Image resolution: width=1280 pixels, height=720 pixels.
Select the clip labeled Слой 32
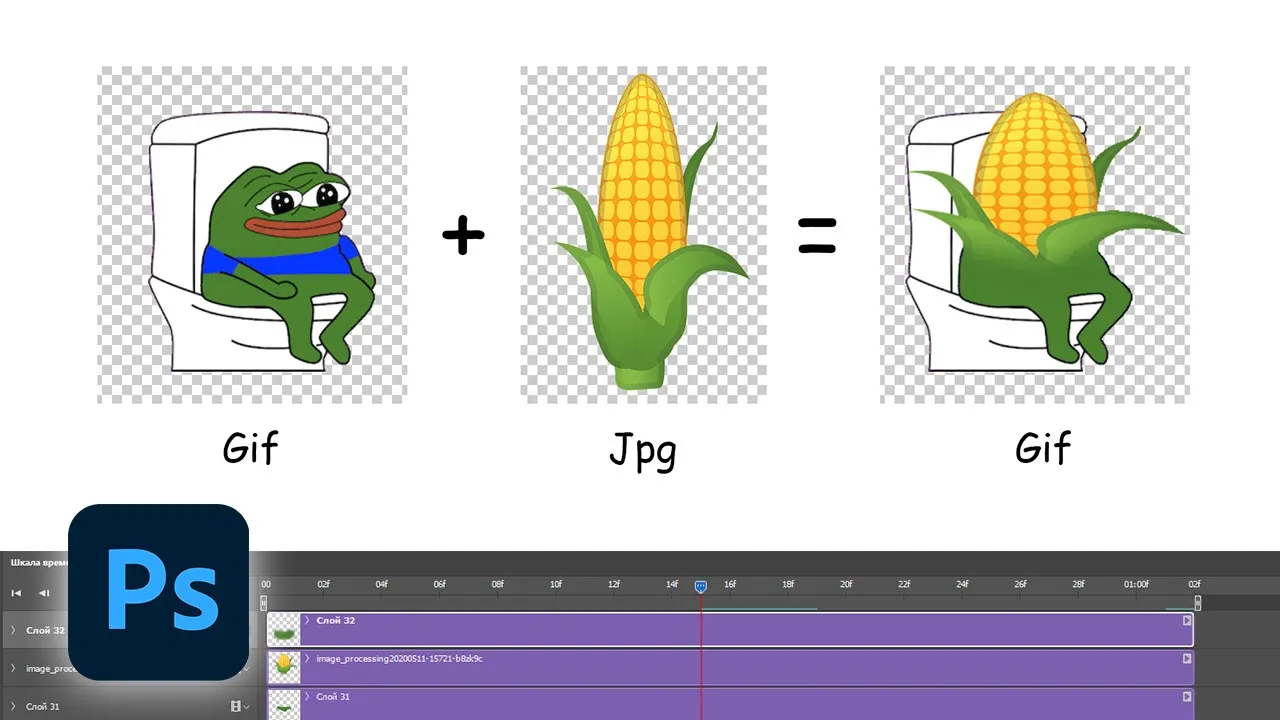[x=730, y=630]
